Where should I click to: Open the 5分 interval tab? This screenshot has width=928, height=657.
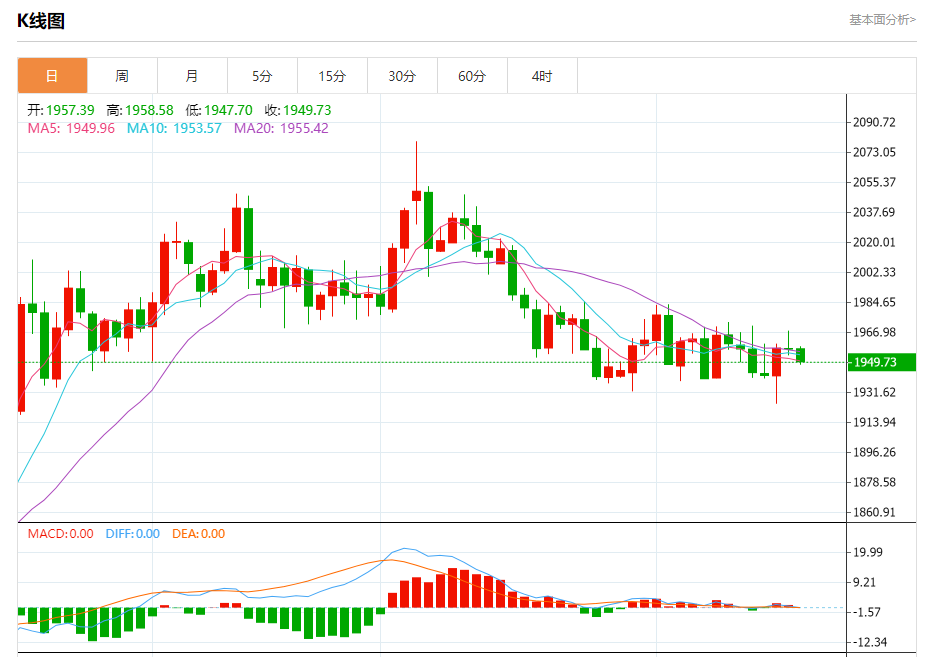pyautogui.click(x=262, y=76)
